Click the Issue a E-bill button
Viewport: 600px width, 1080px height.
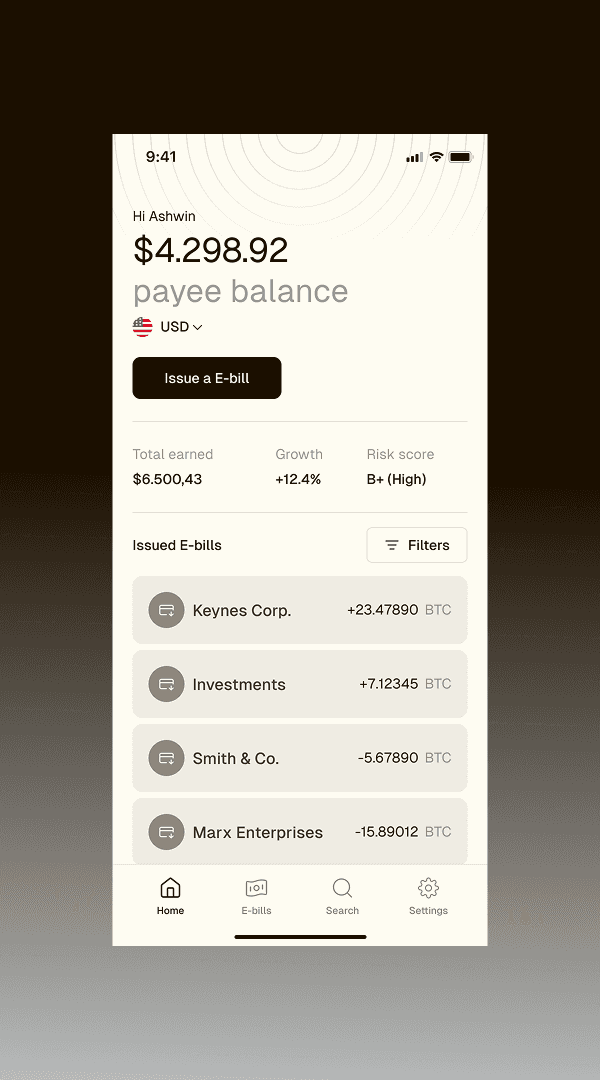[207, 377]
